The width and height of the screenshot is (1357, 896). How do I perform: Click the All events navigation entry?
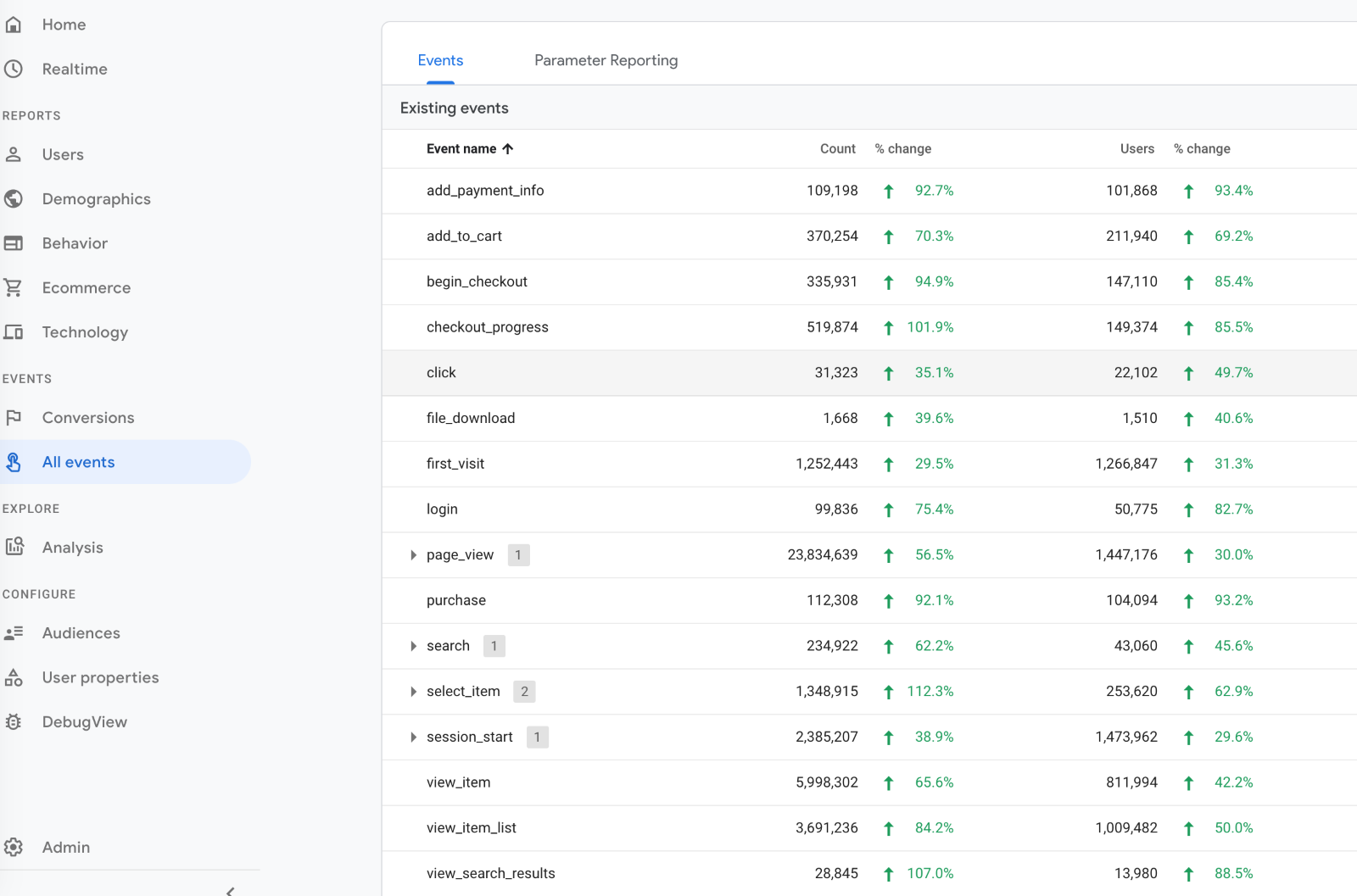pyautogui.click(x=78, y=461)
